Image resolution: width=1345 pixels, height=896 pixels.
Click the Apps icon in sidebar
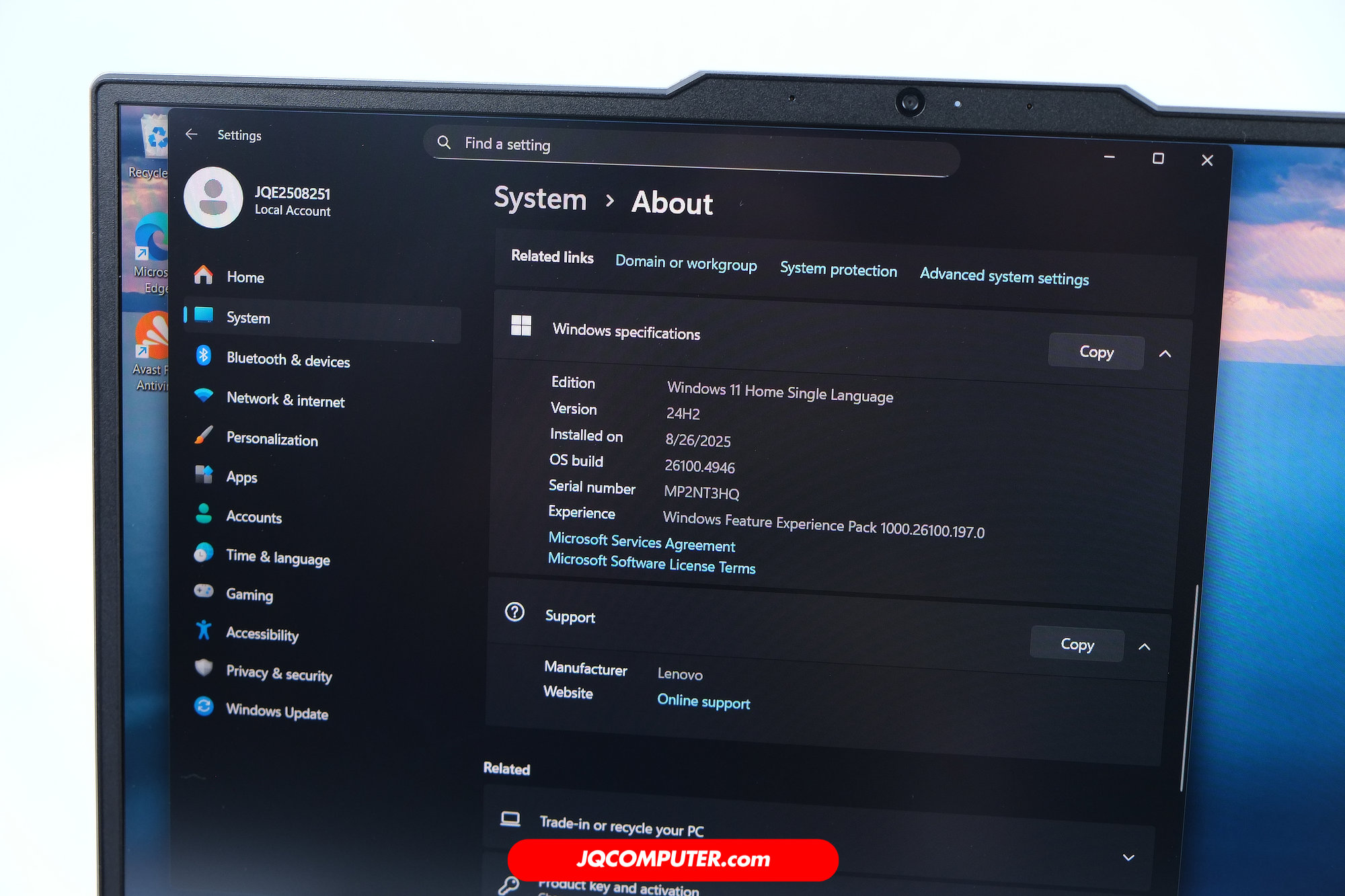click(x=203, y=474)
